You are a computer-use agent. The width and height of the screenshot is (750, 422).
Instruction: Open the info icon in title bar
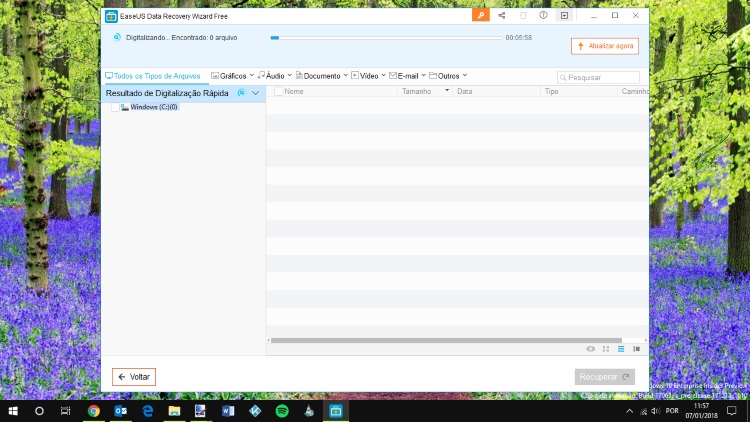coord(543,16)
